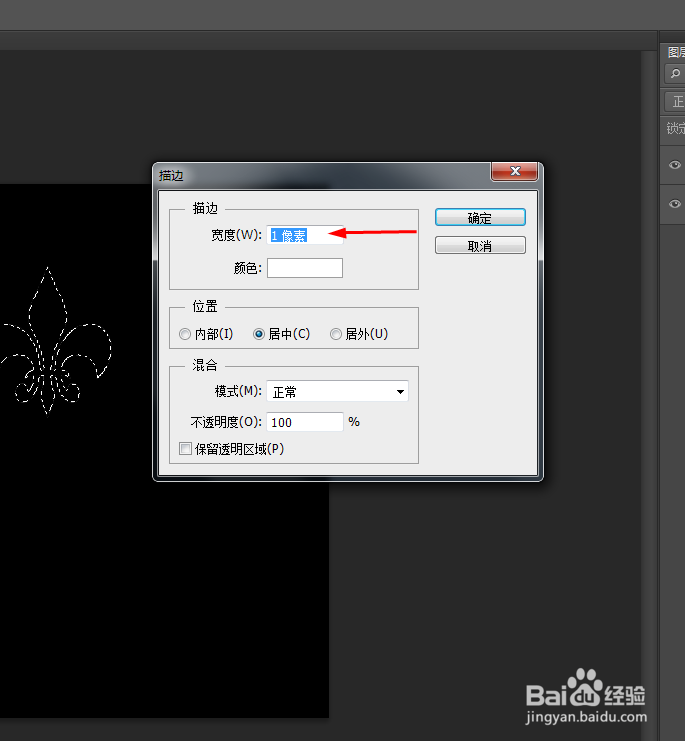Click the 取消 button in the 描边 dialog
685x741 pixels.
[480, 245]
